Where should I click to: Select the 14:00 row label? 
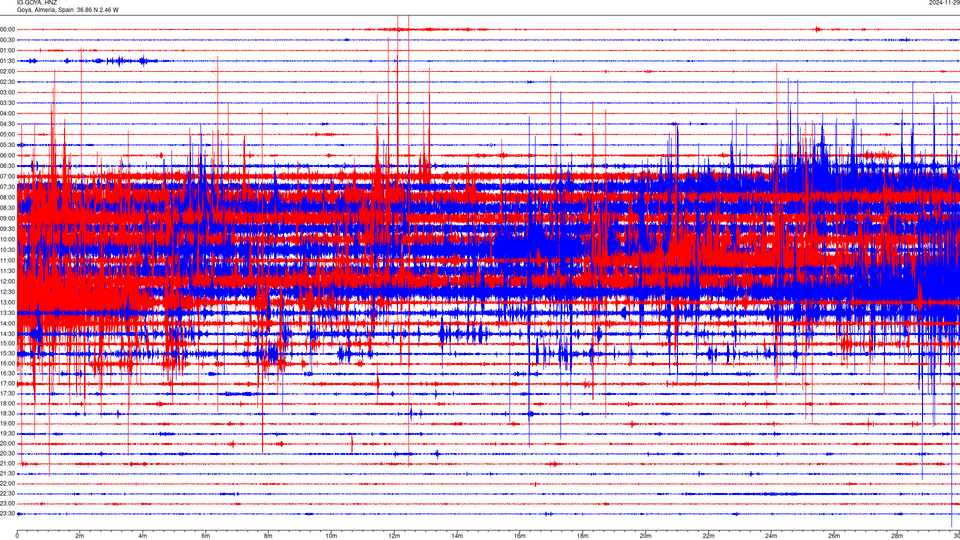point(8,323)
